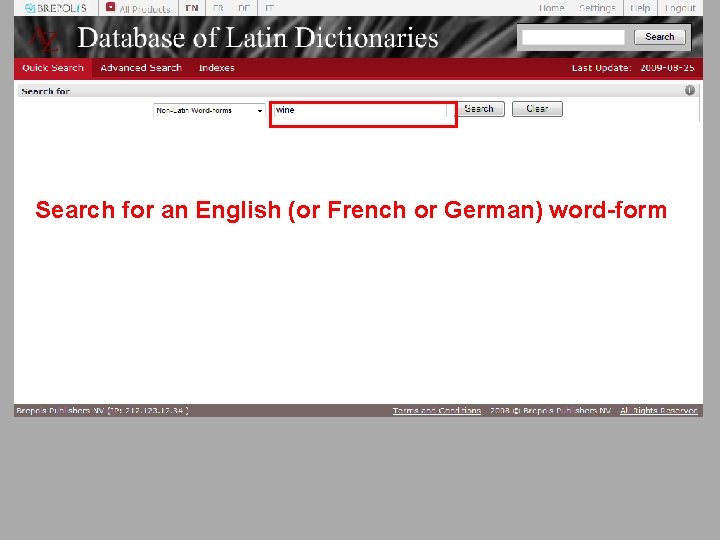Screen dimensions: 720x540
Task: Open Terms and Conditions link
Action: (437, 411)
